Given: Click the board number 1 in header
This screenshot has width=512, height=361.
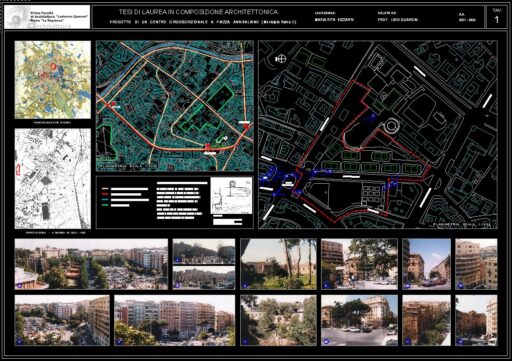Looking at the screenshot, I should pos(497,20).
